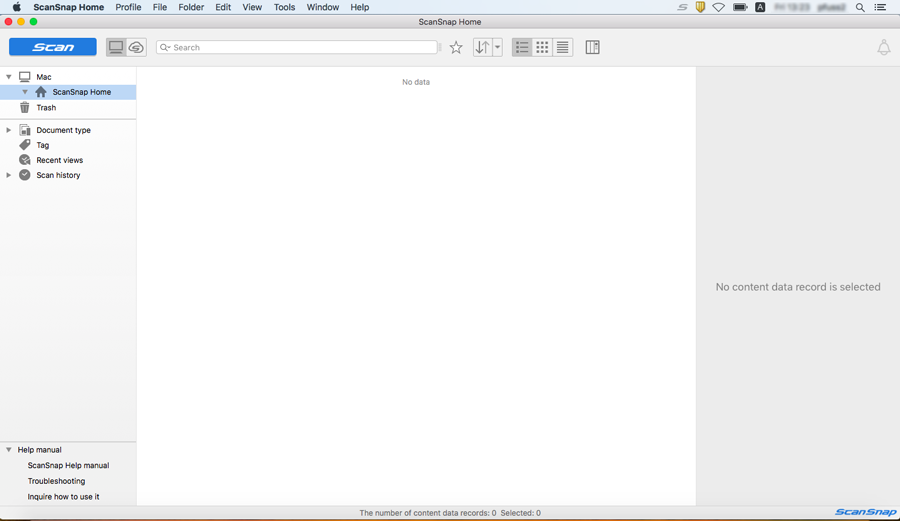Click the Recent views label
This screenshot has width=900, height=521.
[60, 160]
